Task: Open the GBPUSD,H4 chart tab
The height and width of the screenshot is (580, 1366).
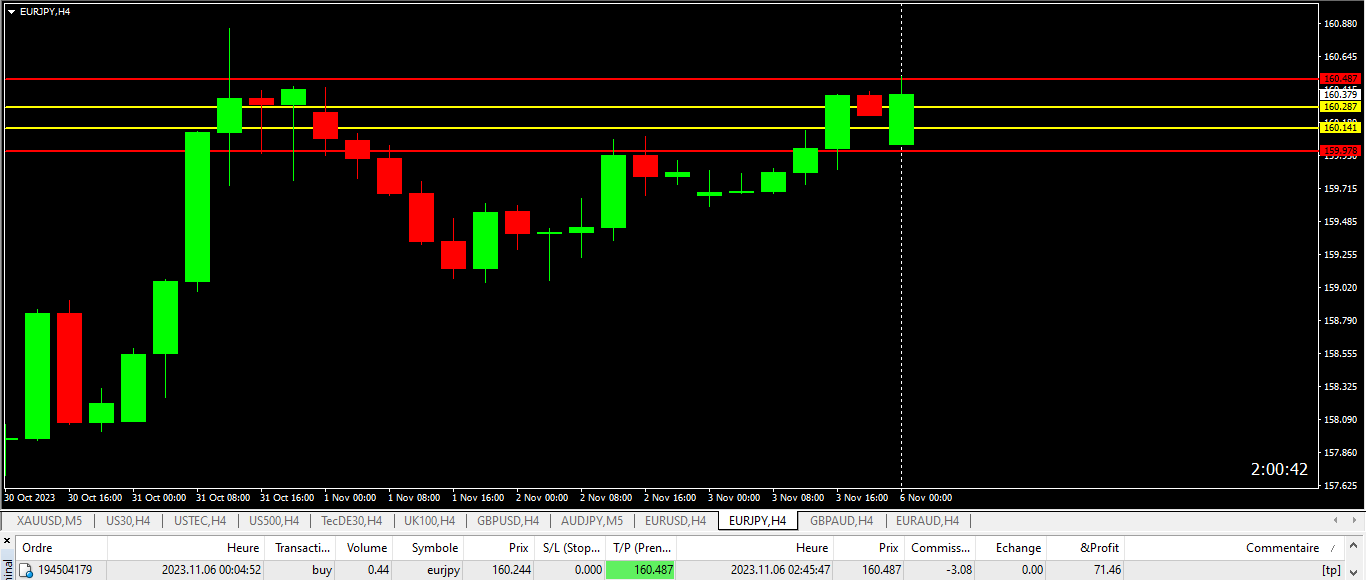Action: coord(508,521)
